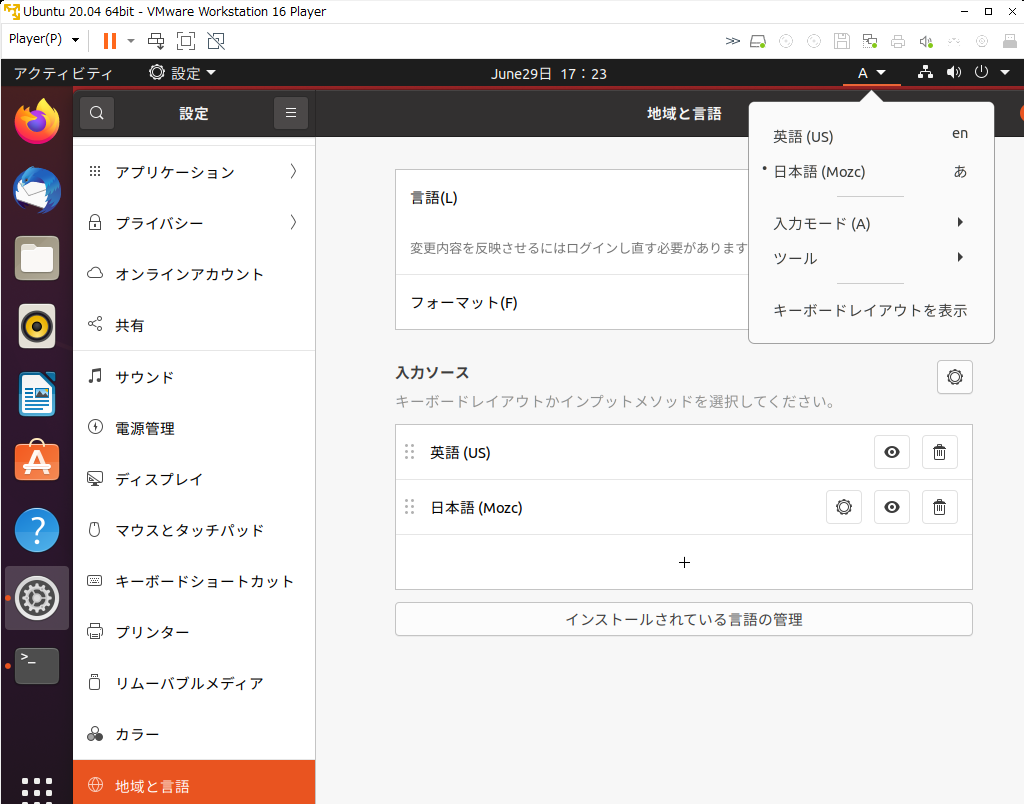Open 電源管理 power settings
The width and height of the screenshot is (1024, 804).
(194, 428)
